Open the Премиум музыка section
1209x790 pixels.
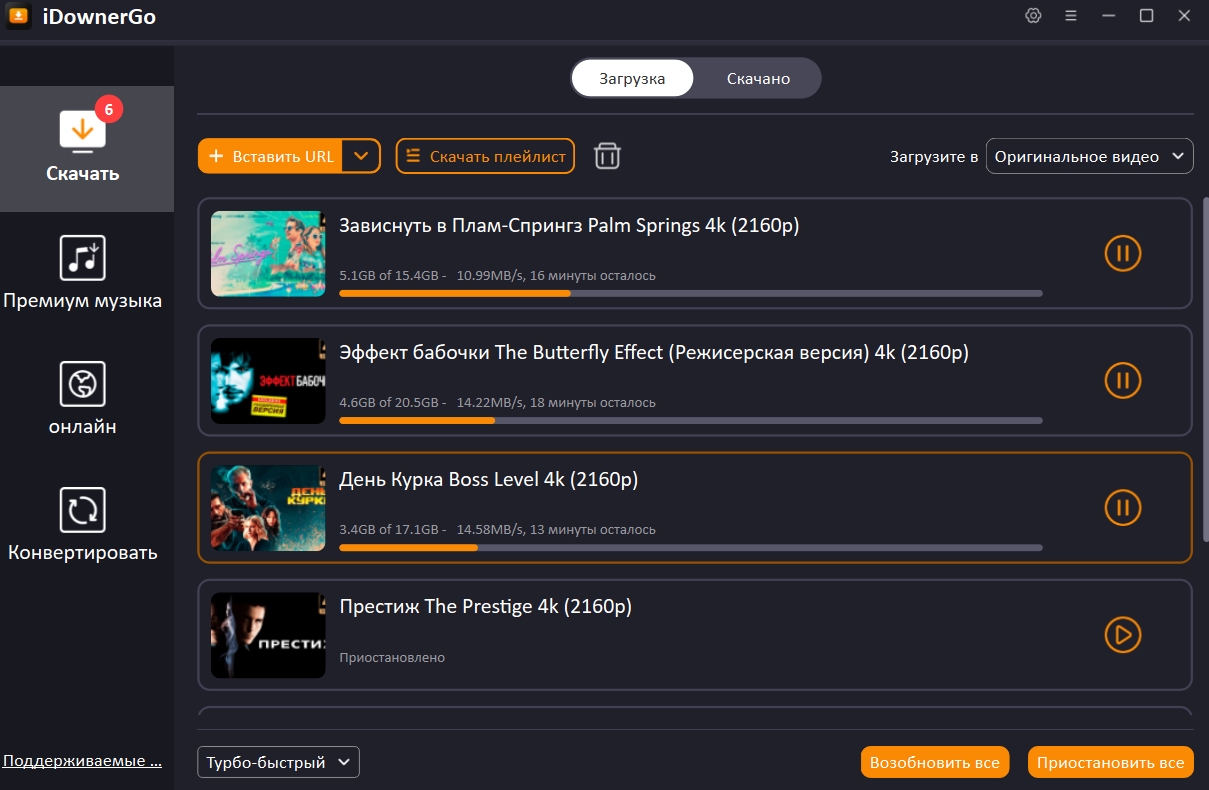click(x=82, y=274)
